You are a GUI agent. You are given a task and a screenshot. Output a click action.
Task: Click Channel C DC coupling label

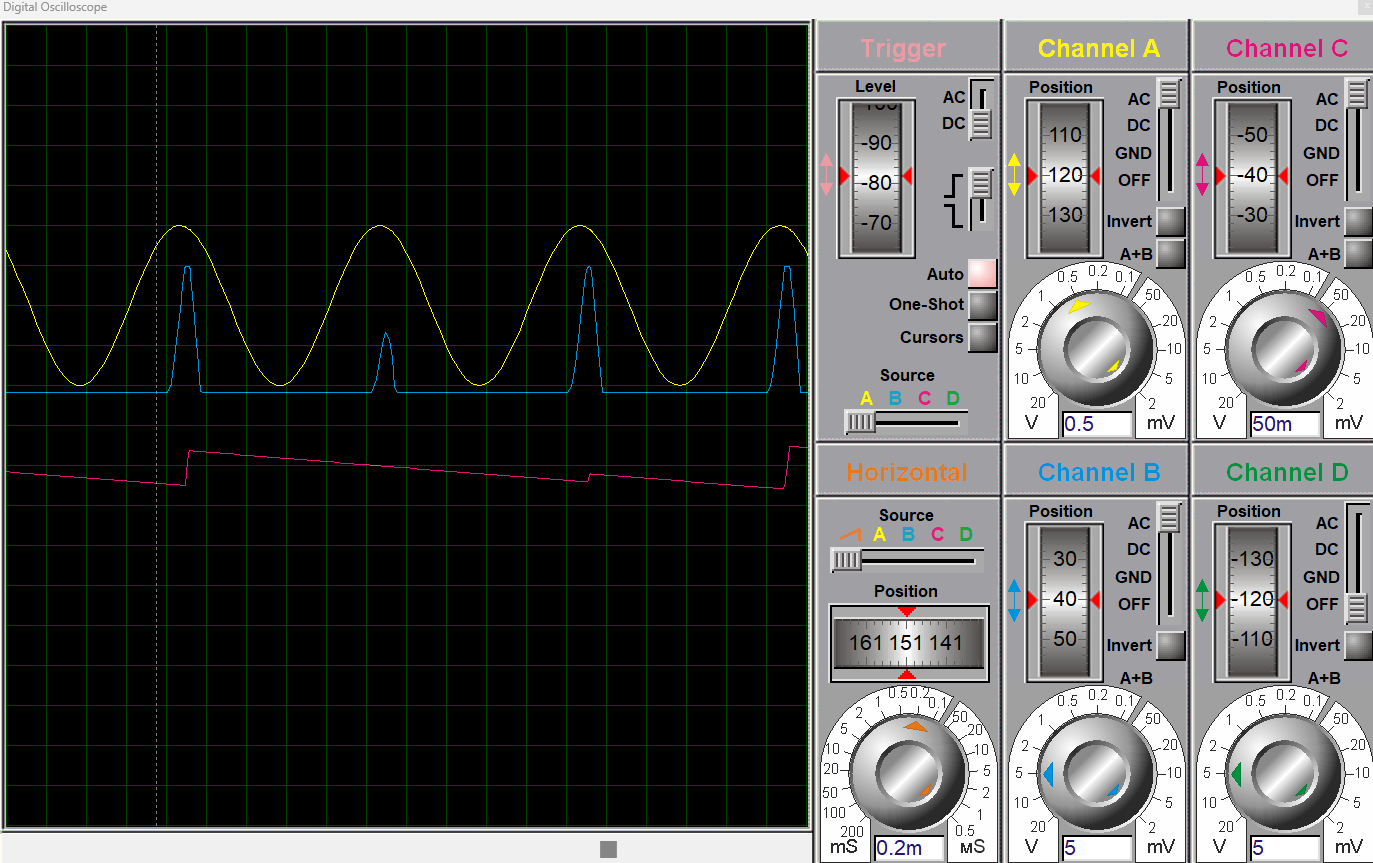click(x=1327, y=125)
